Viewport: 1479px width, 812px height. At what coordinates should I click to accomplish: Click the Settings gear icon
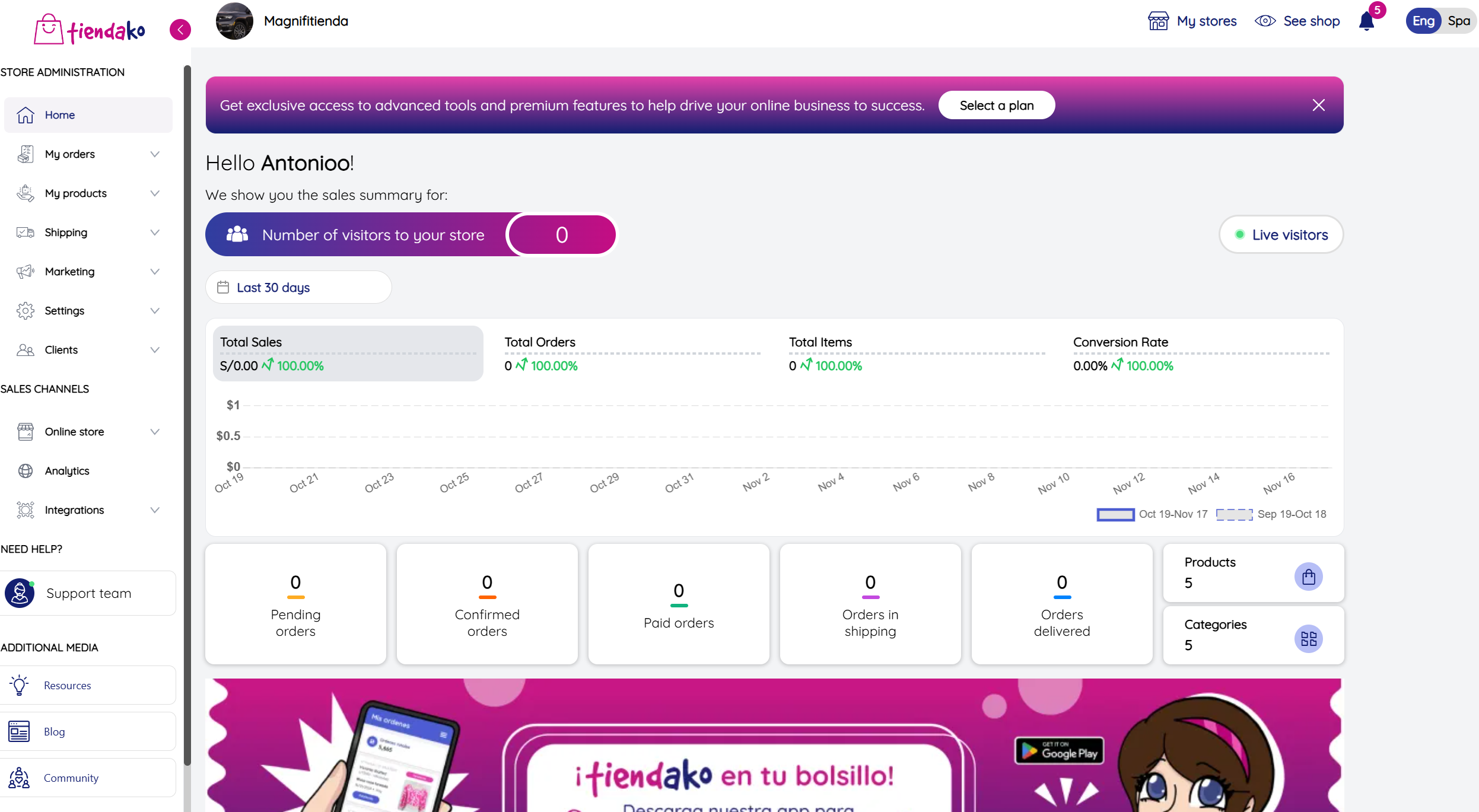point(26,311)
